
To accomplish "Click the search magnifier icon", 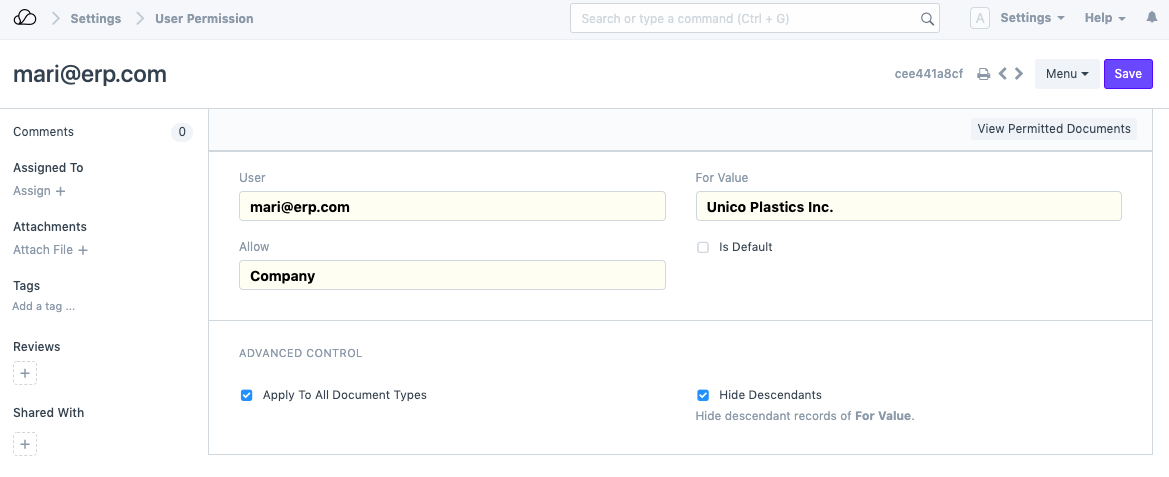I will tap(927, 19).
